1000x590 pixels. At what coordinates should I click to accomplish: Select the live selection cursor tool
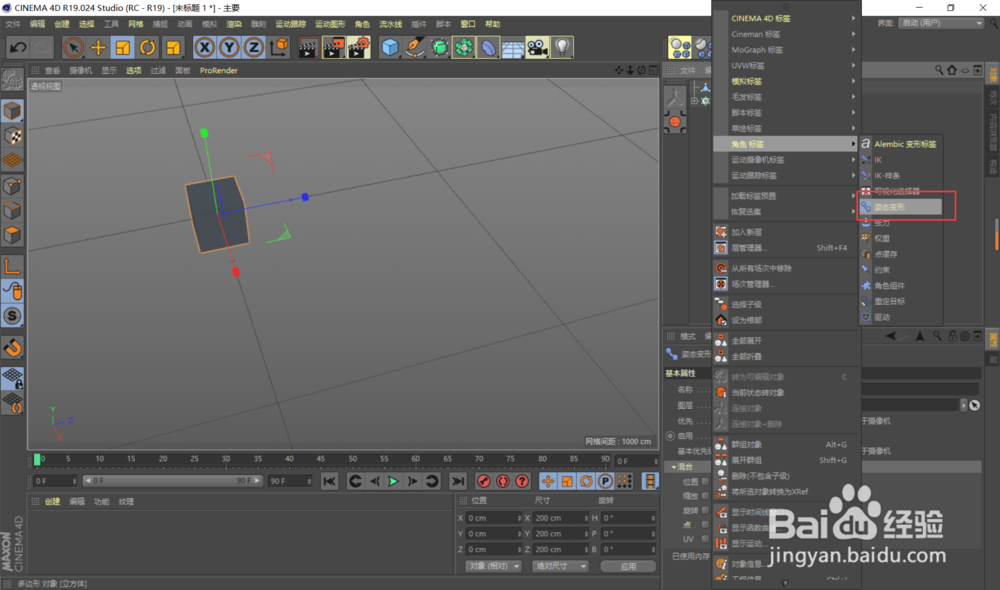pyautogui.click(x=73, y=47)
